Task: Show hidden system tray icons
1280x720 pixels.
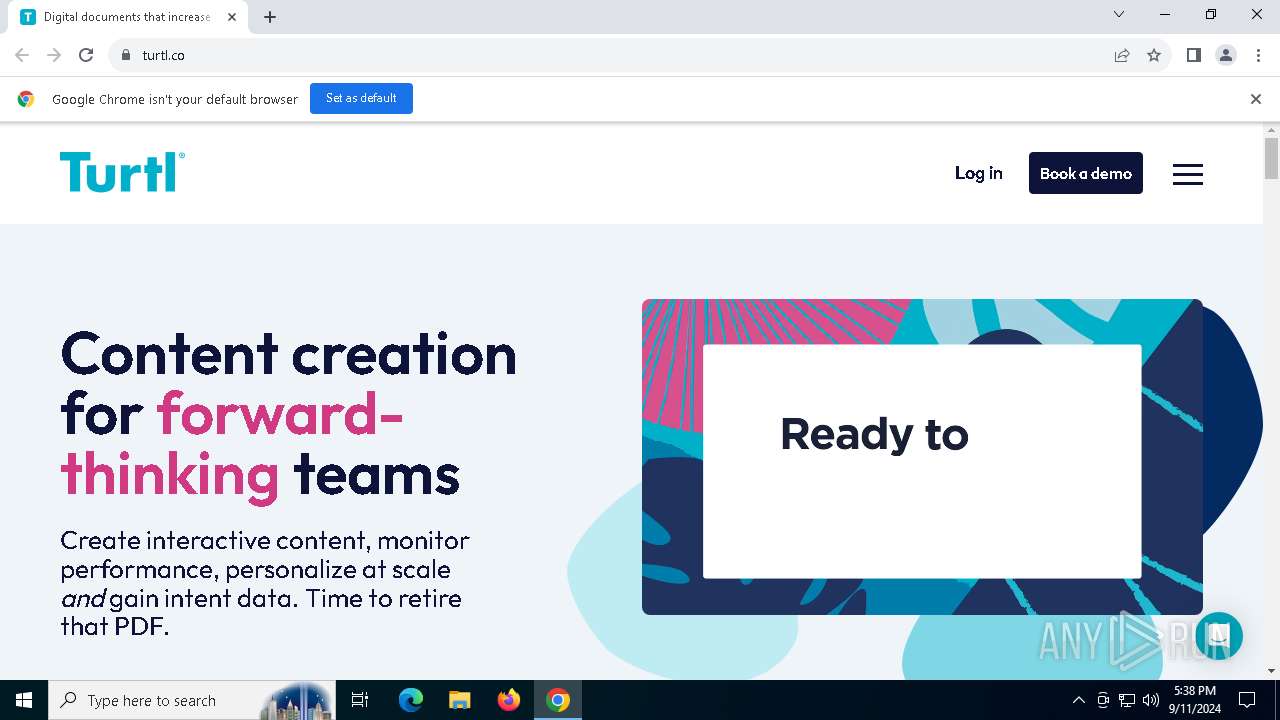Action: coord(1078,700)
